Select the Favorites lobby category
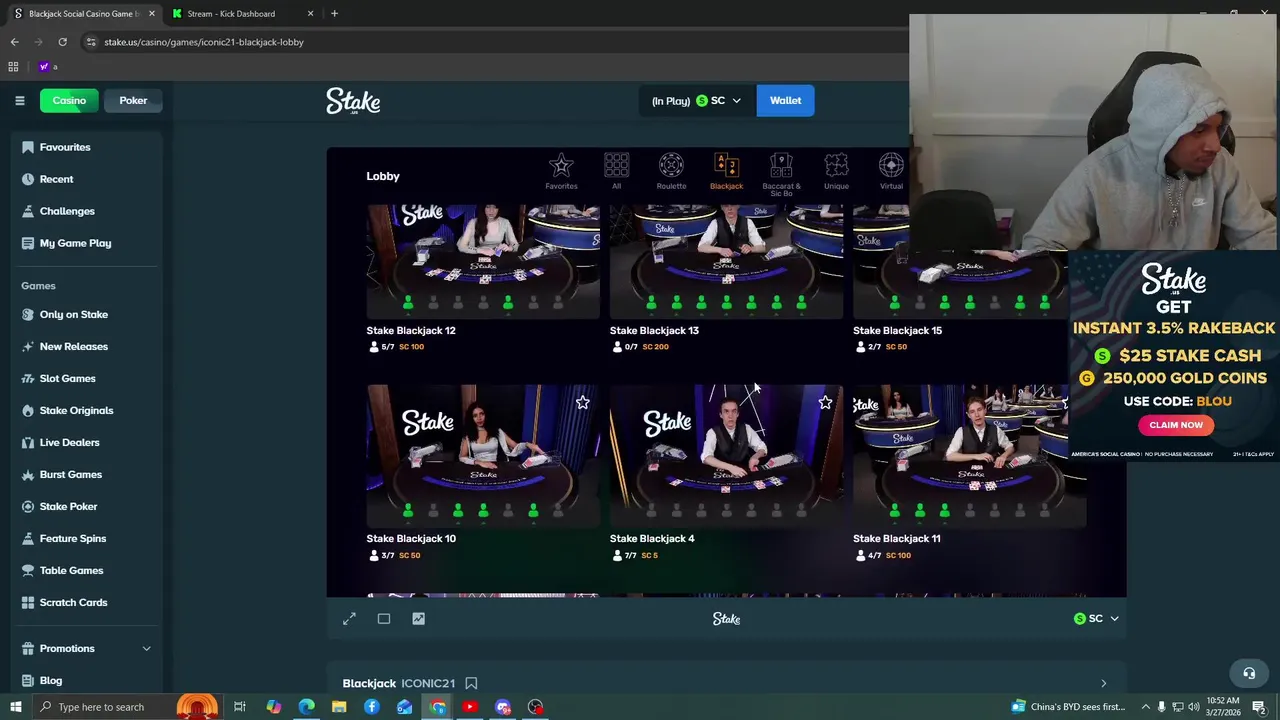The width and height of the screenshot is (1280, 720). (x=561, y=172)
